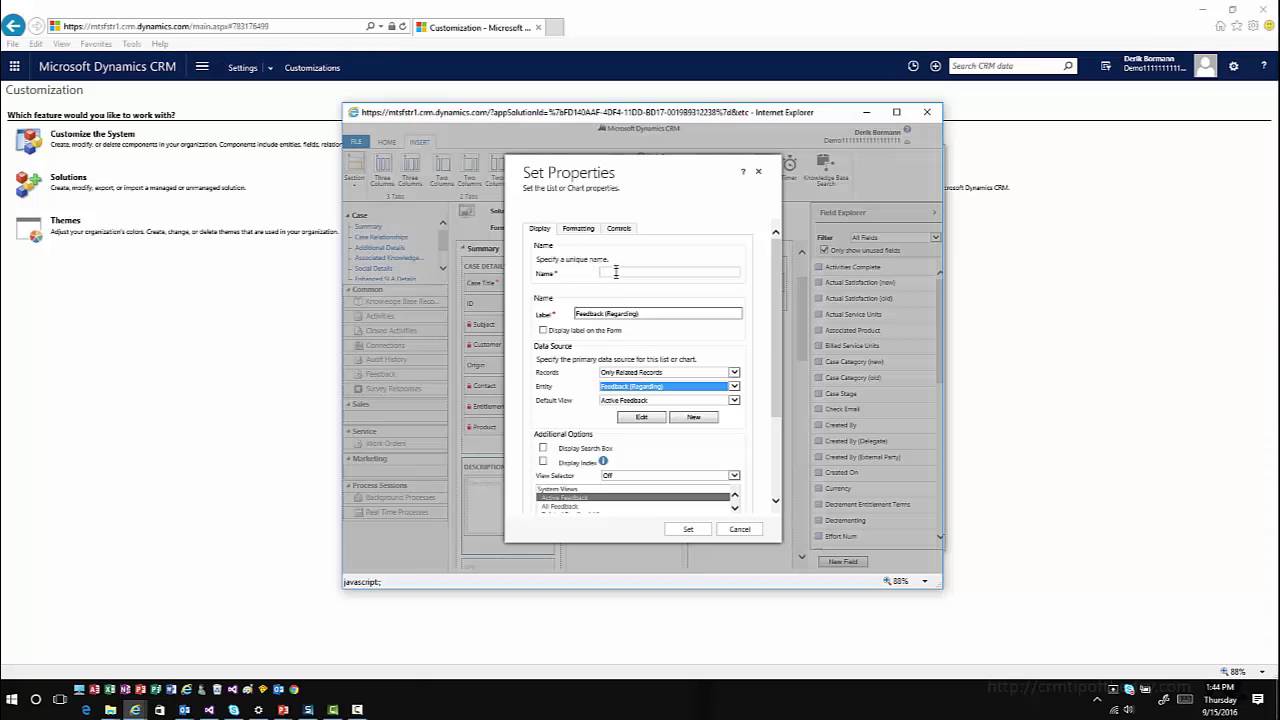Open the HOME ribbon tab

tap(387, 142)
